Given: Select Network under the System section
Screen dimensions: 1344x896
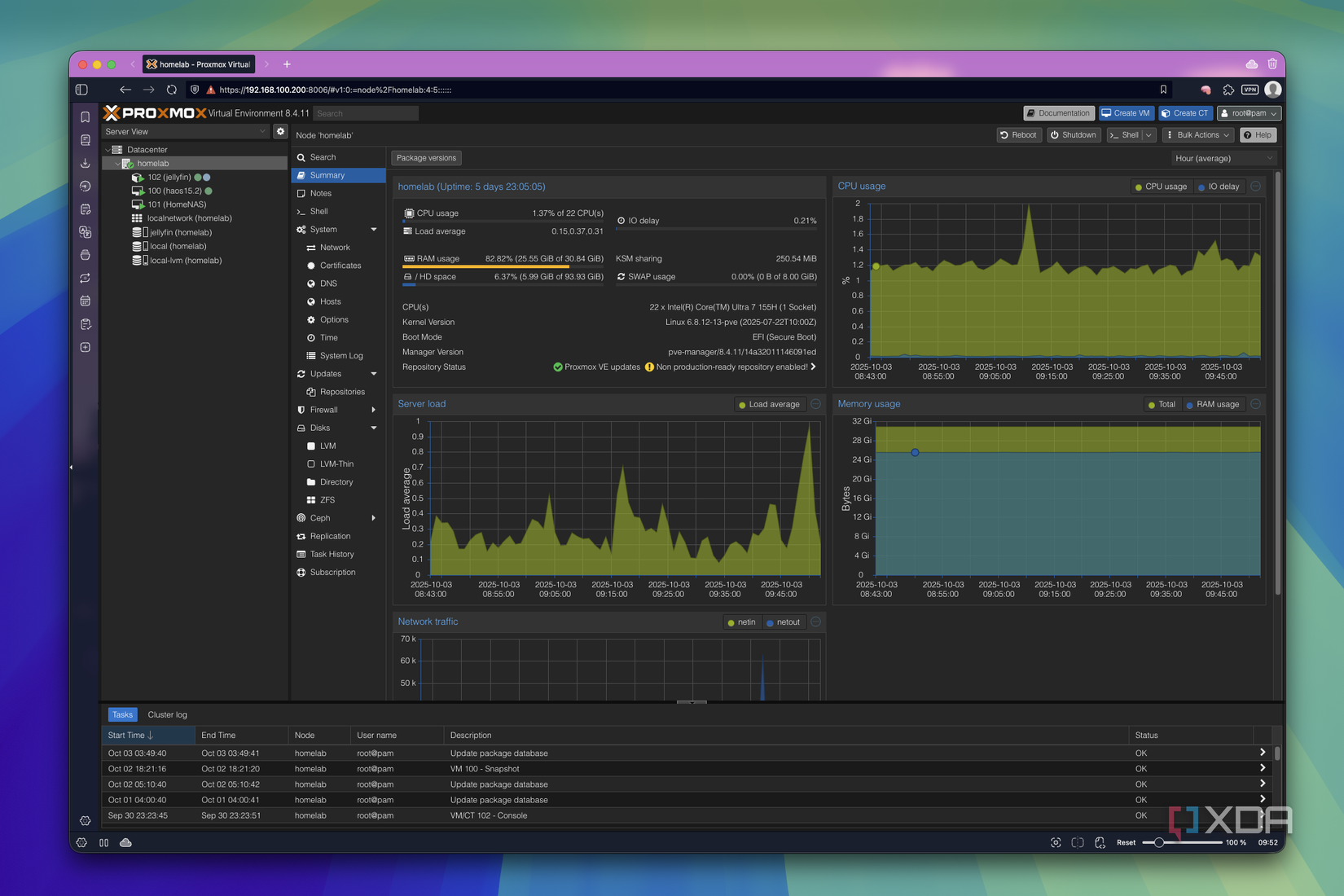Looking at the screenshot, I should click(335, 247).
